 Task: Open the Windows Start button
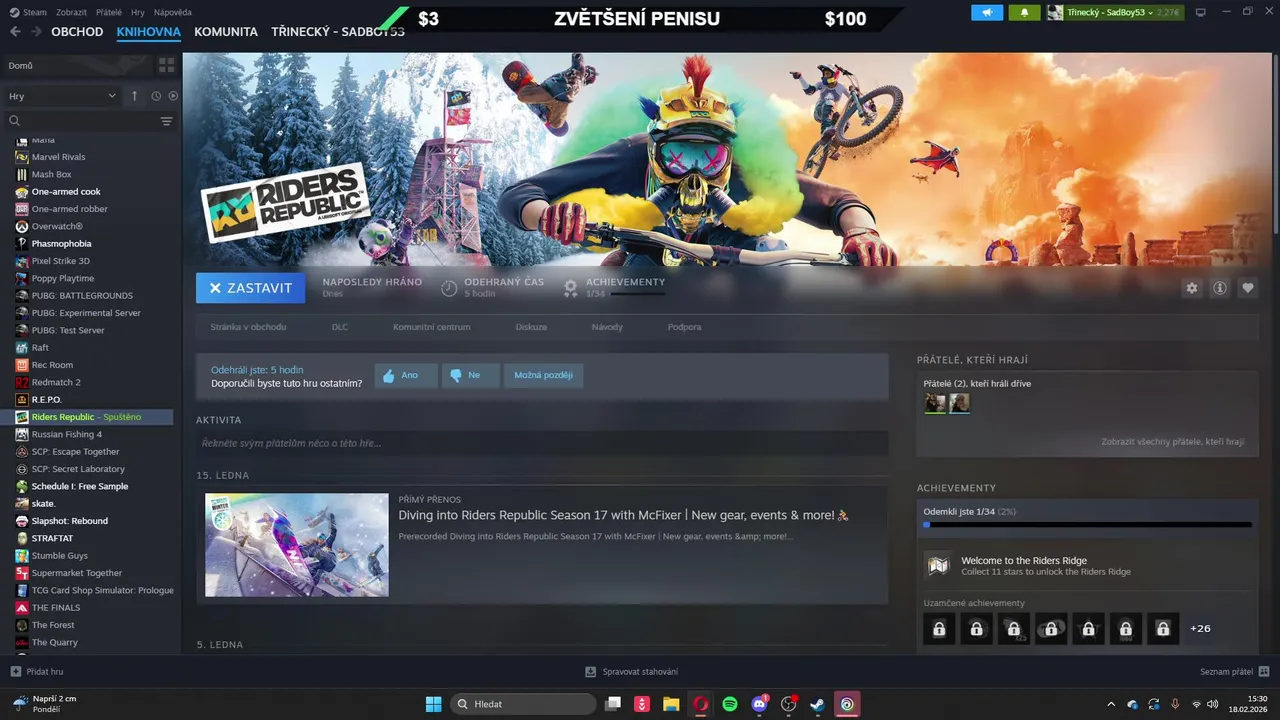pyautogui.click(x=433, y=704)
